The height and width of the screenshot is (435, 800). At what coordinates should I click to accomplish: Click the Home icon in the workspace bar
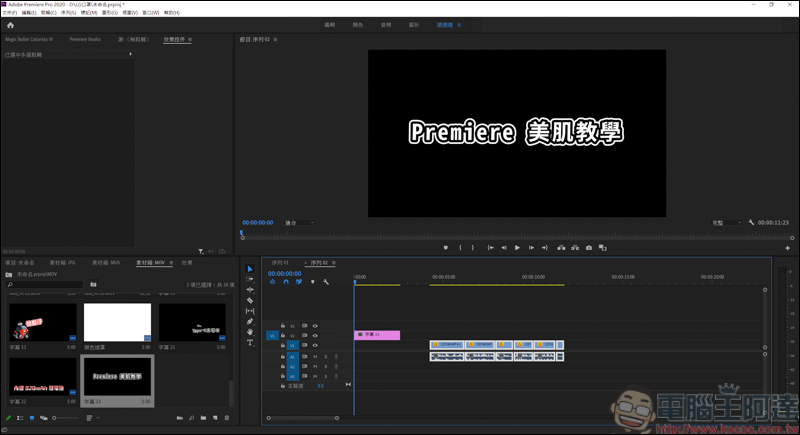click(x=11, y=24)
